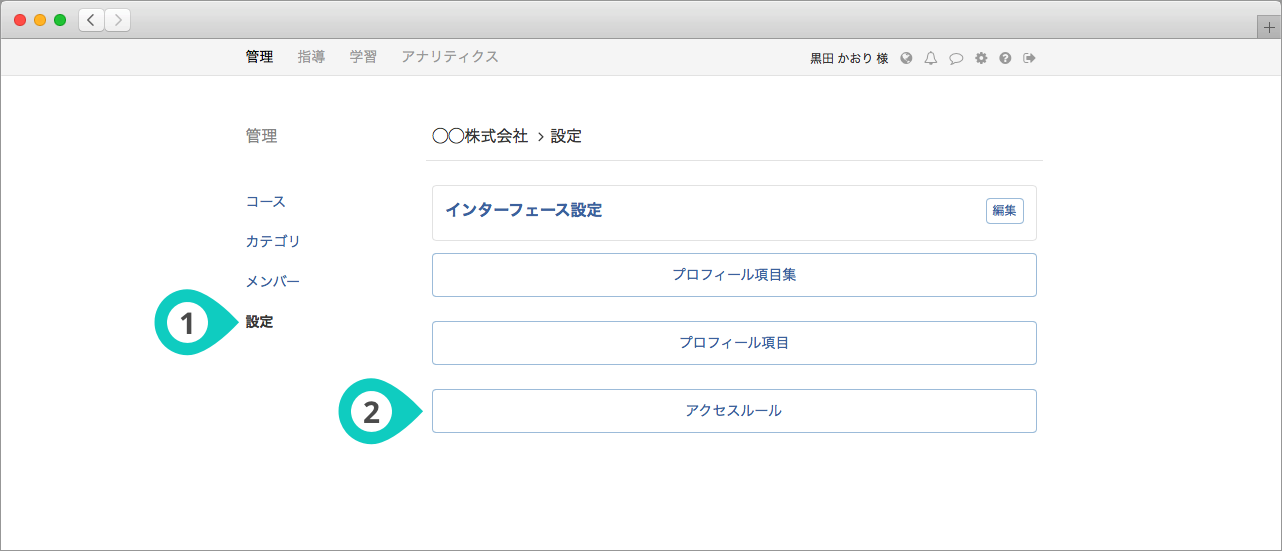Open the help question mark icon
Viewport: 1282px width, 551px height.
pyautogui.click(x=1005, y=58)
